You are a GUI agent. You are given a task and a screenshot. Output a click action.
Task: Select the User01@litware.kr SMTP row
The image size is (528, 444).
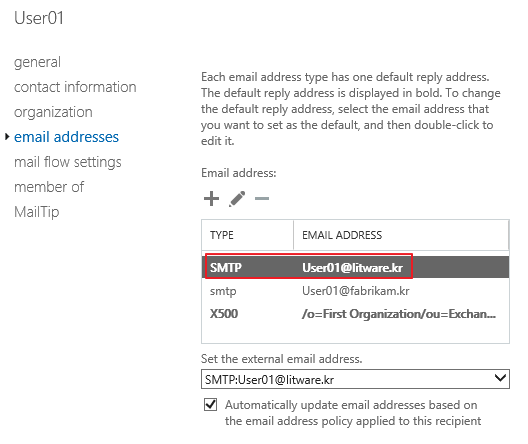click(355, 267)
